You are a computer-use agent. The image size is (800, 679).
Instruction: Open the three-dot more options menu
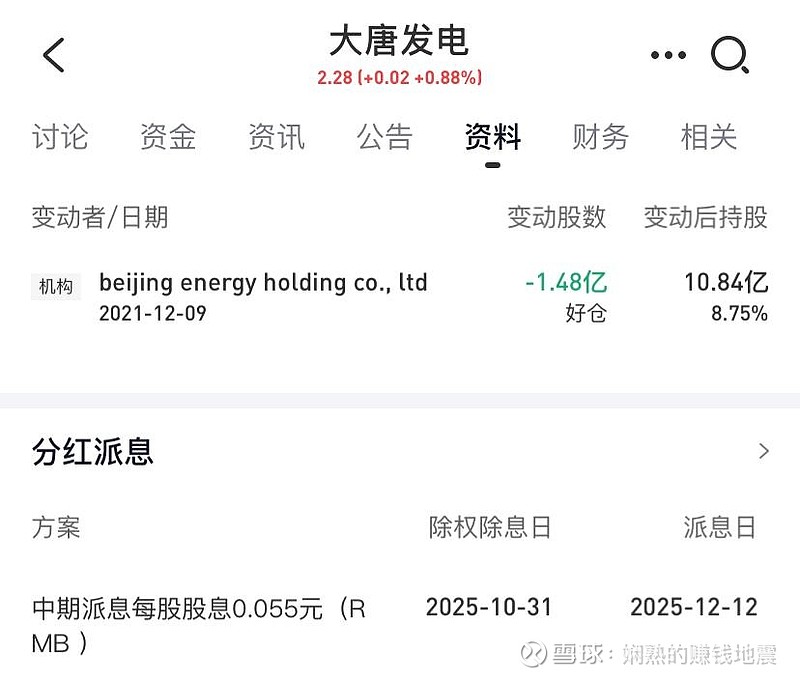coord(666,55)
